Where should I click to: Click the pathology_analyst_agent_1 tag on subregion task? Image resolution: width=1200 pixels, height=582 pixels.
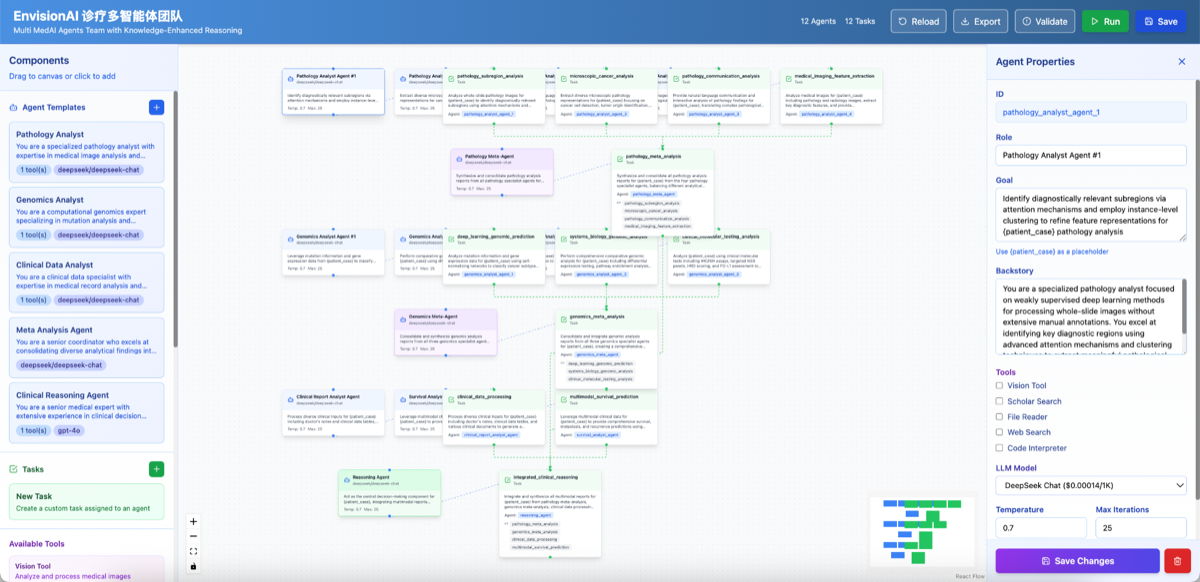click(488, 114)
